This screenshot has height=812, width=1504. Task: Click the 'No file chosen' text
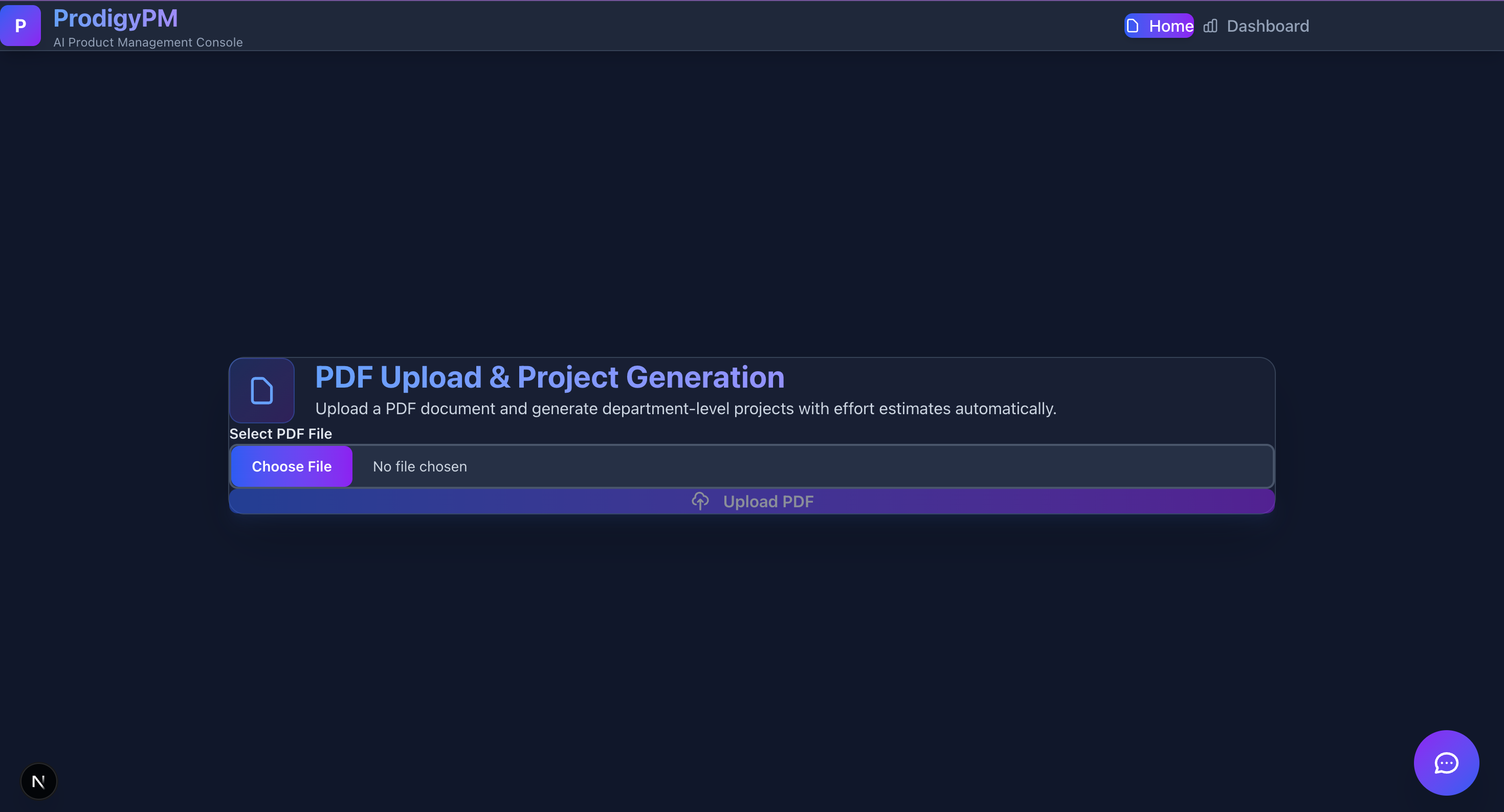[x=420, y=466]
